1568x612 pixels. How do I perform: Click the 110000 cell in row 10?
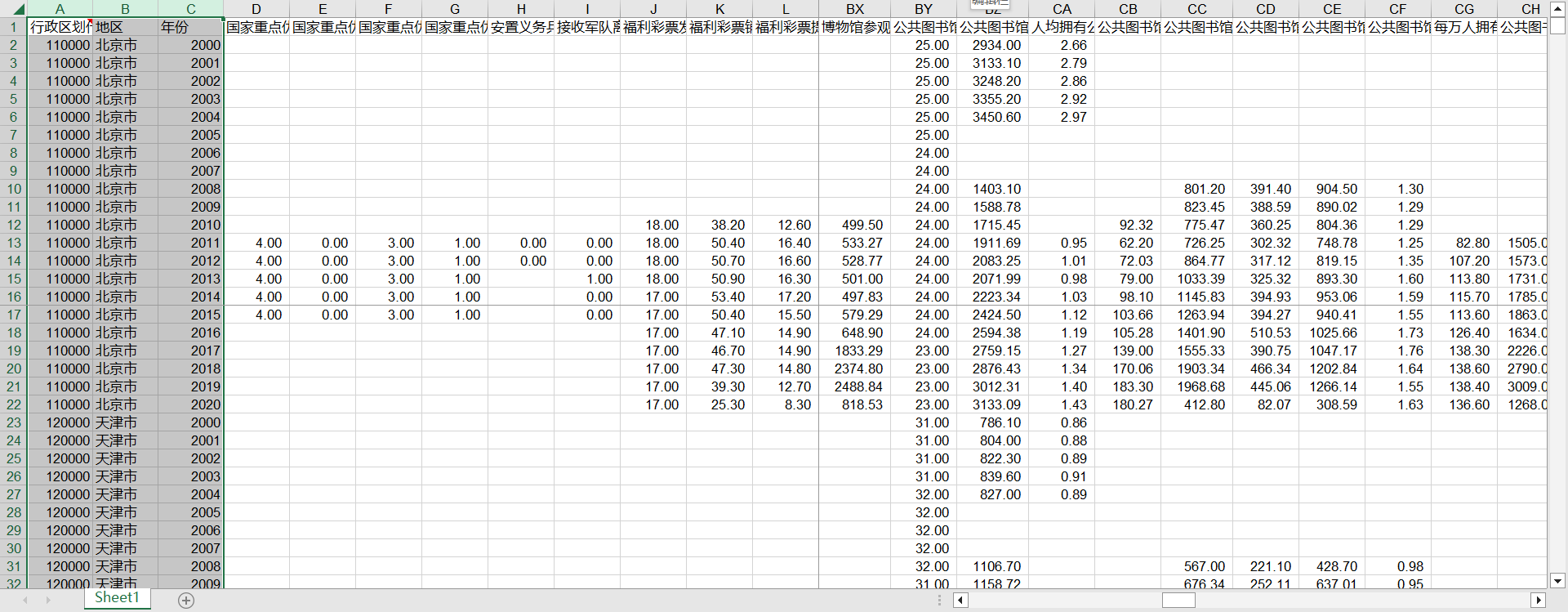60,189
